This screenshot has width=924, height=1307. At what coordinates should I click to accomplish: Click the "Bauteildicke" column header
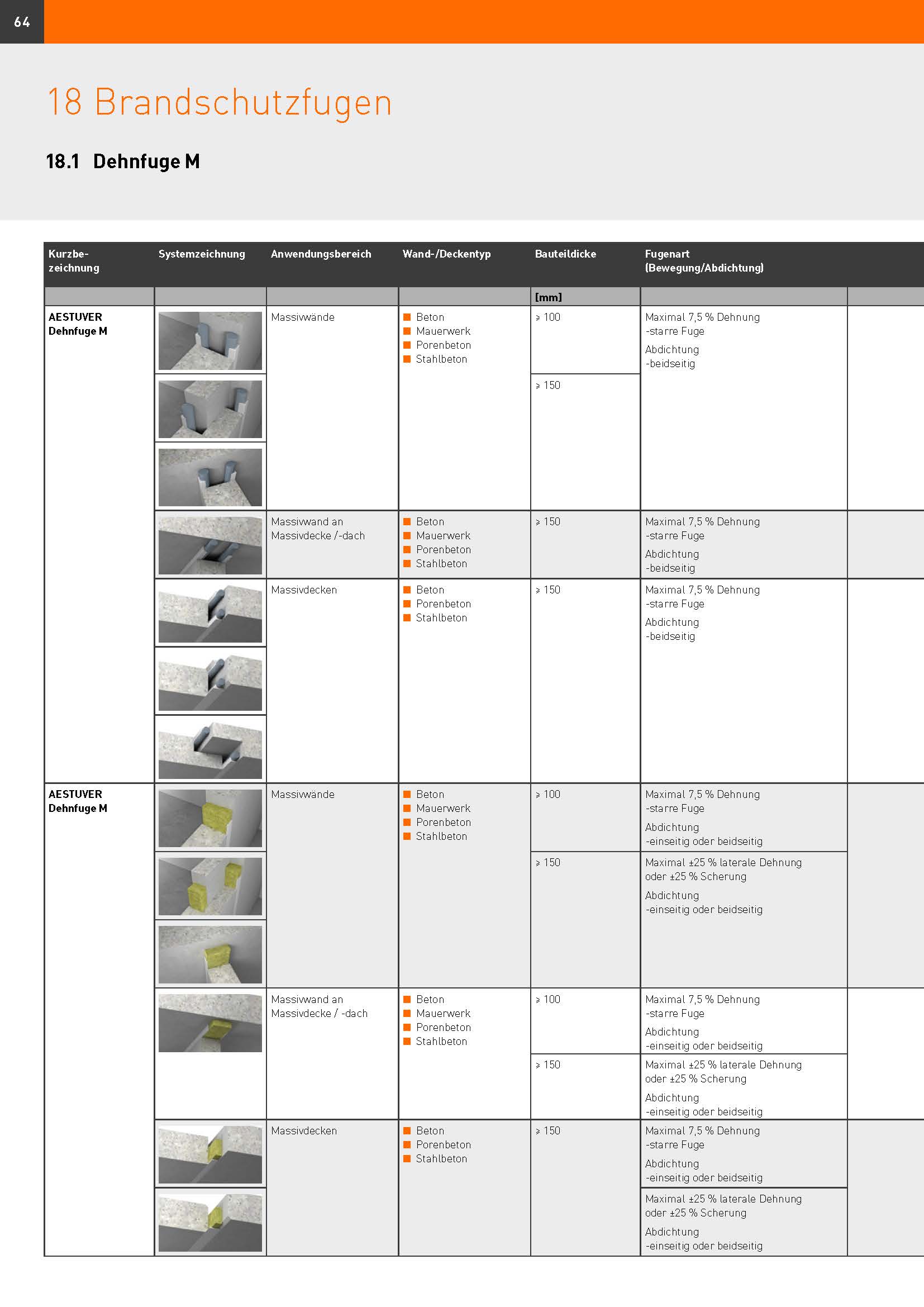click(565, 254)
